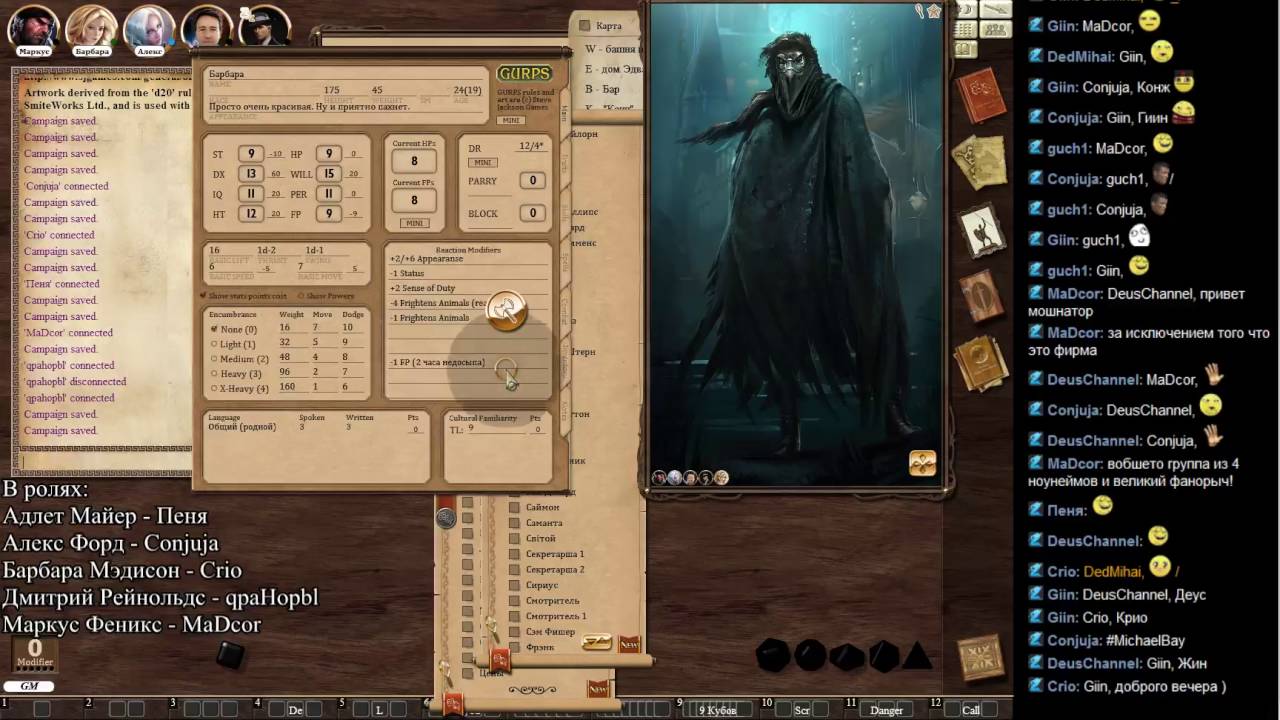This screenshot has height=720, width=1280.
Task: Click the Call hotkey slot
Action: pos(971,710)
